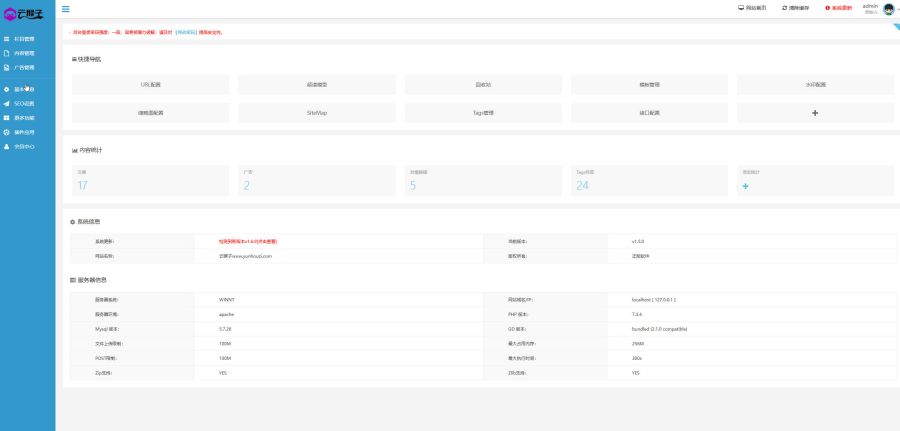Viewport: 900px width, 431px height.
Task: Click the 会员中心 user icon
Action: 7,146
